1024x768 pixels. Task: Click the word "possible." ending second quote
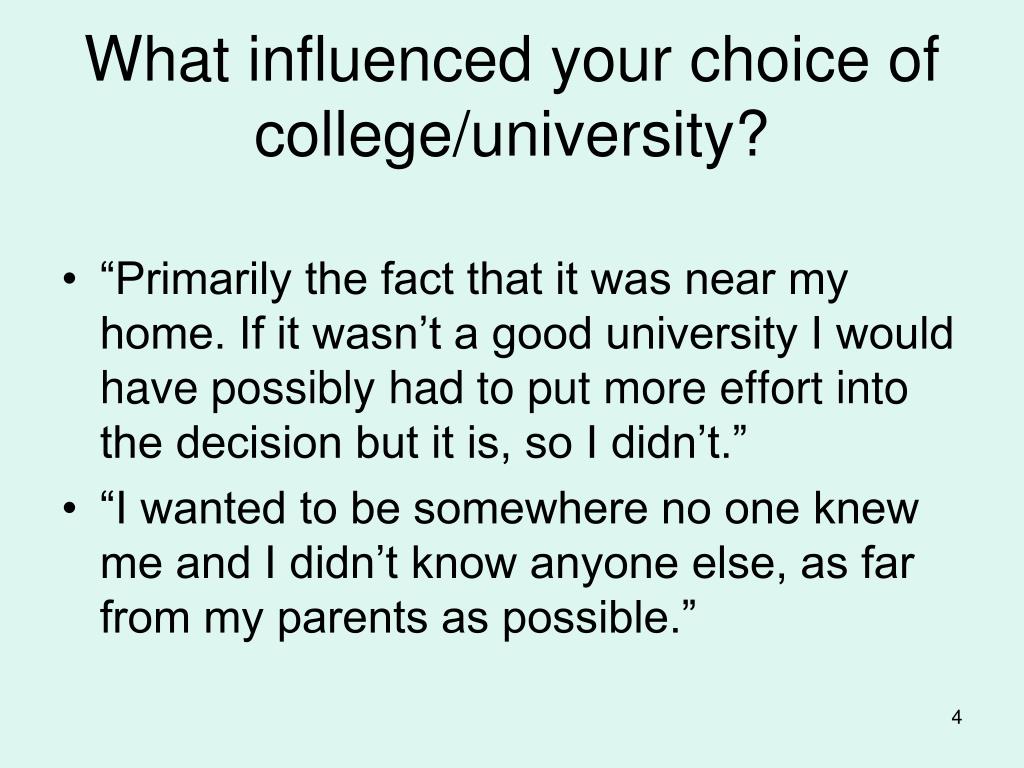[592, 618]
